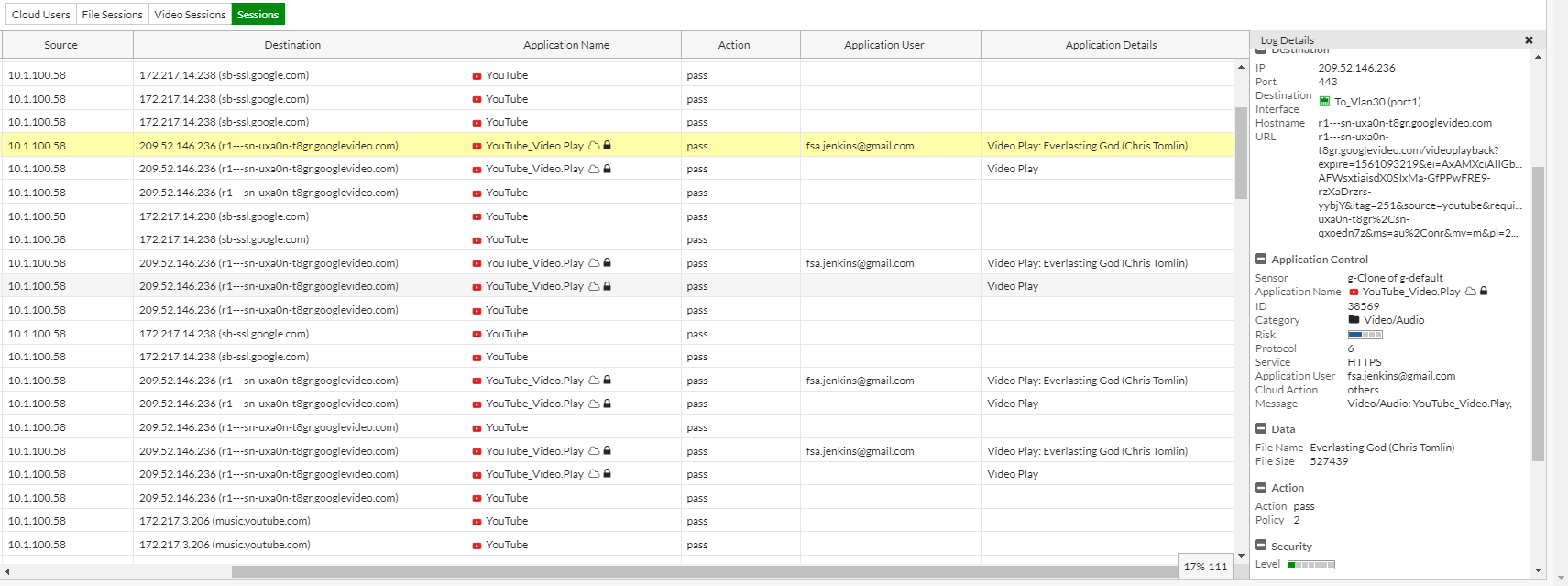The height and width of the screenshot is (586, 1568).
Task: Collapse the Data section in Log Details
Action: [1261, 429]
